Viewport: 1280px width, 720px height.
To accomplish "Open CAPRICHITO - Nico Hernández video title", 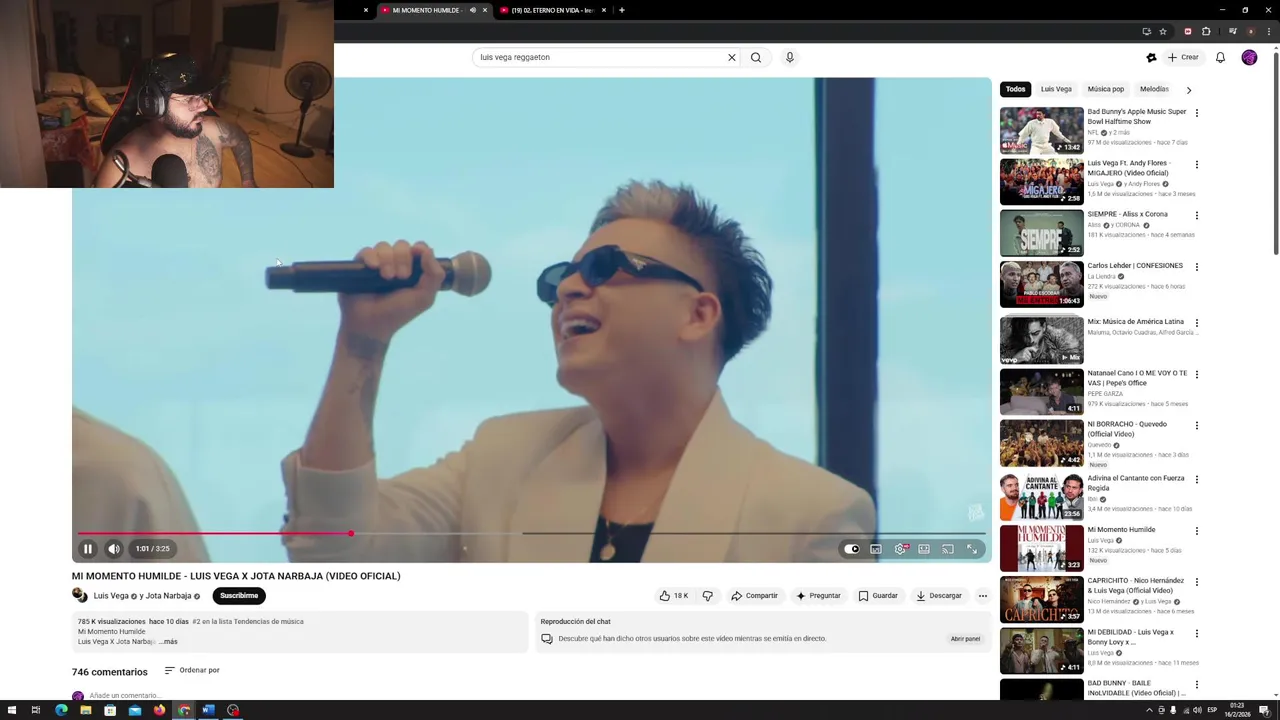I will [x=1136, y=586].
